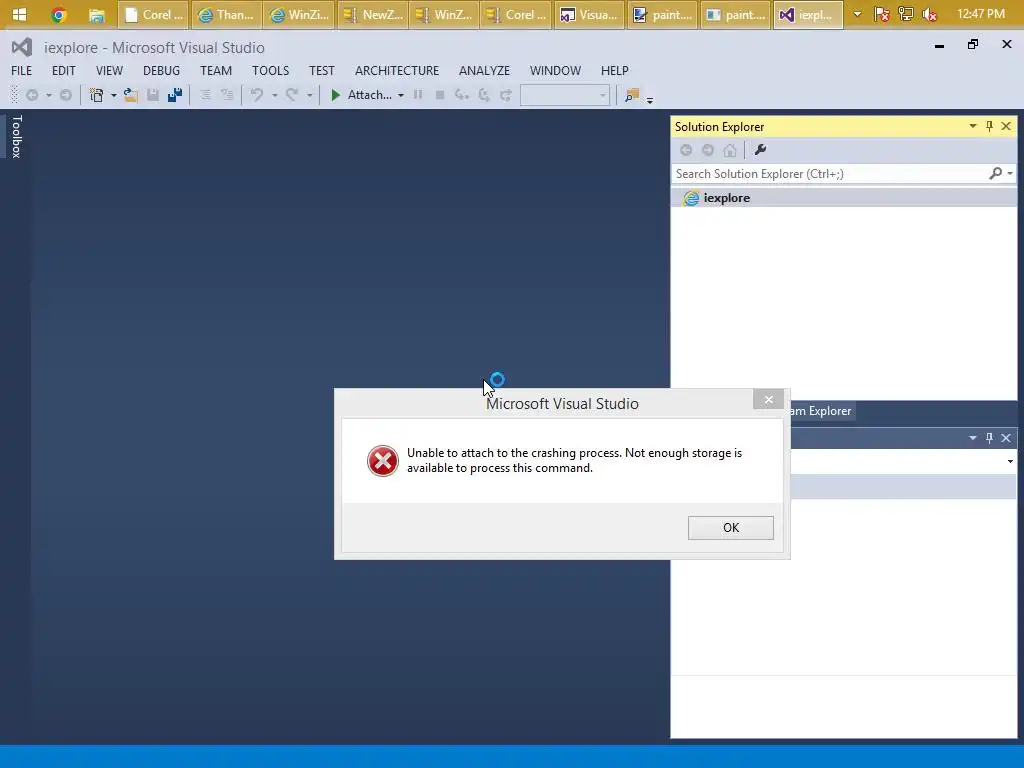Open the TEAM menu
The width and height of the screenshot is (1024, 768).
(216, 71)
